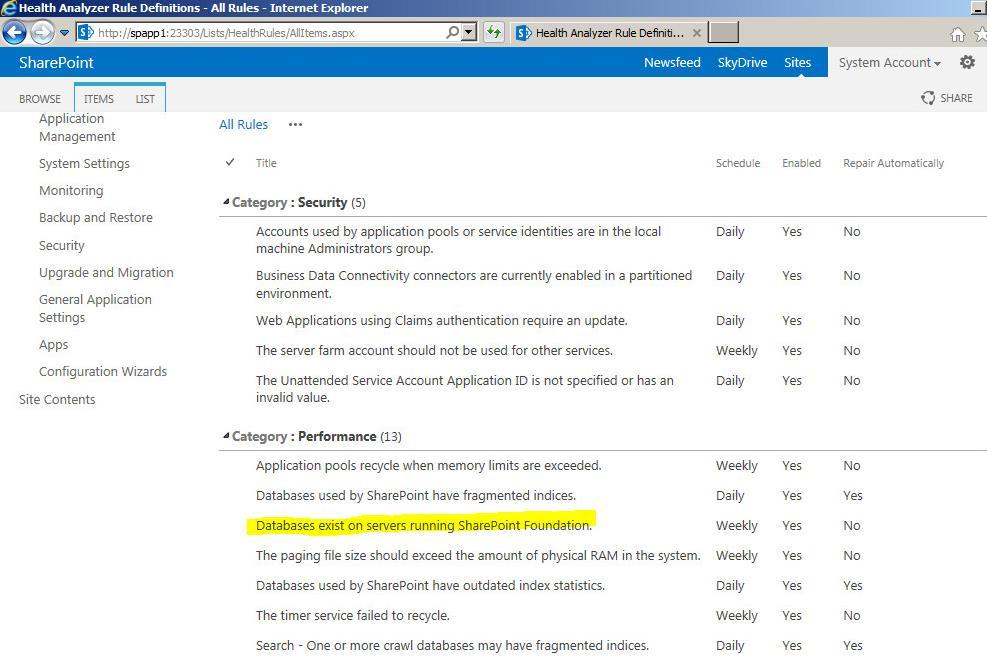Image resolution: width=987 pixels, height=659 pixels.
Task: Open Application pools recycle rule
Action: [428, 466]
